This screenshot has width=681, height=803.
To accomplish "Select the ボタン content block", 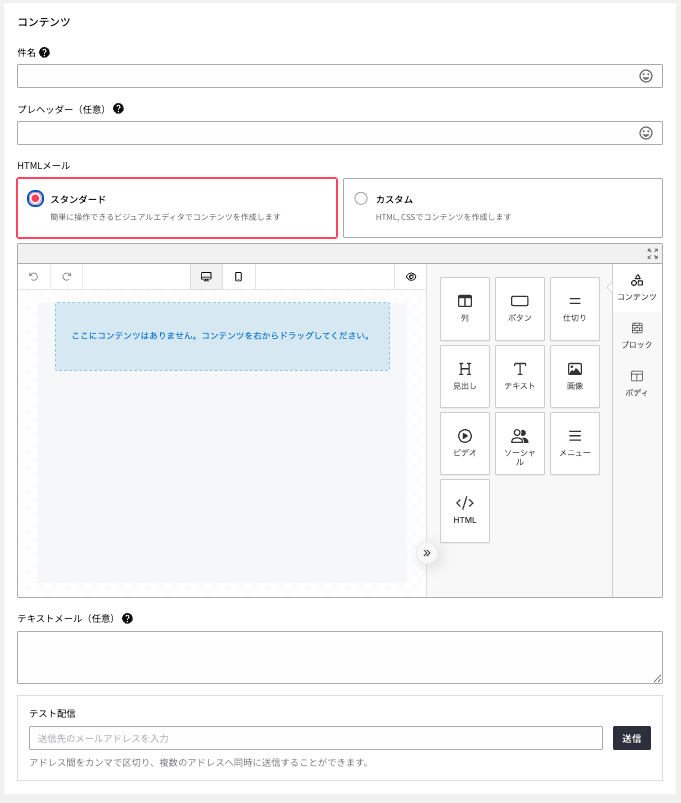I will click(520, 308).
